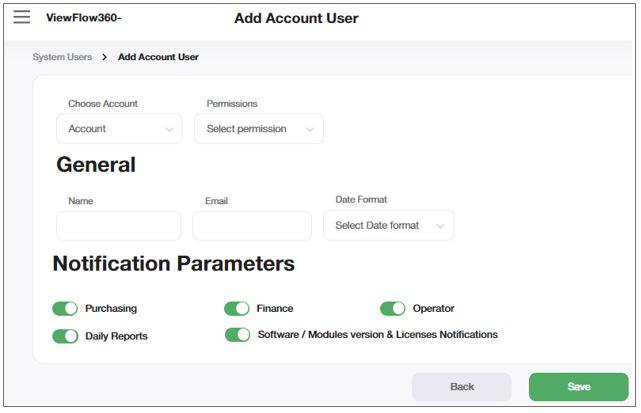Viewport: 641px width, 413px height.
Task: Open the hamburger menu icon
Action: coord(21,17)
